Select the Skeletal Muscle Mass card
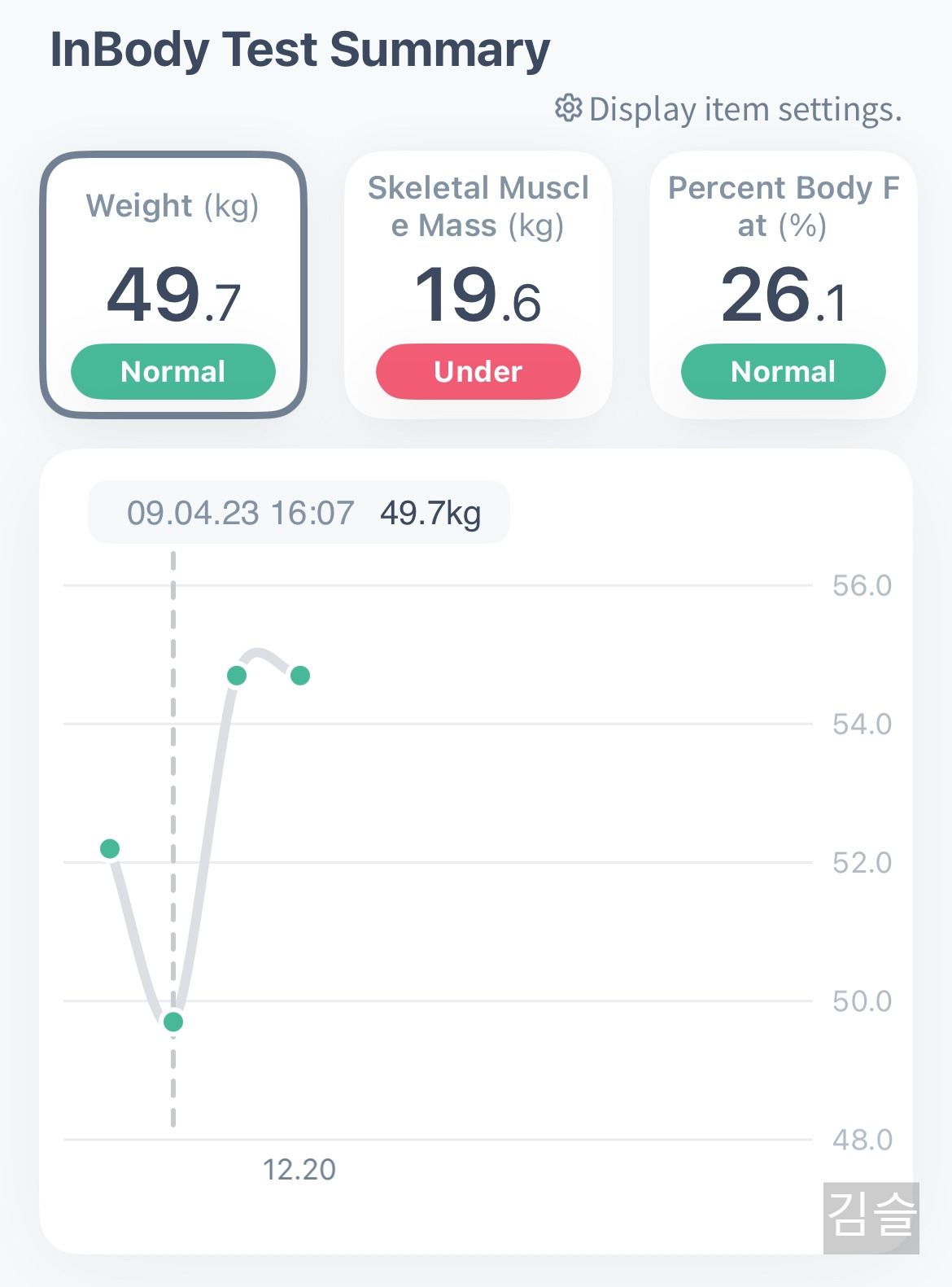This screenshot has width=952, height=1287. point(478,285)
